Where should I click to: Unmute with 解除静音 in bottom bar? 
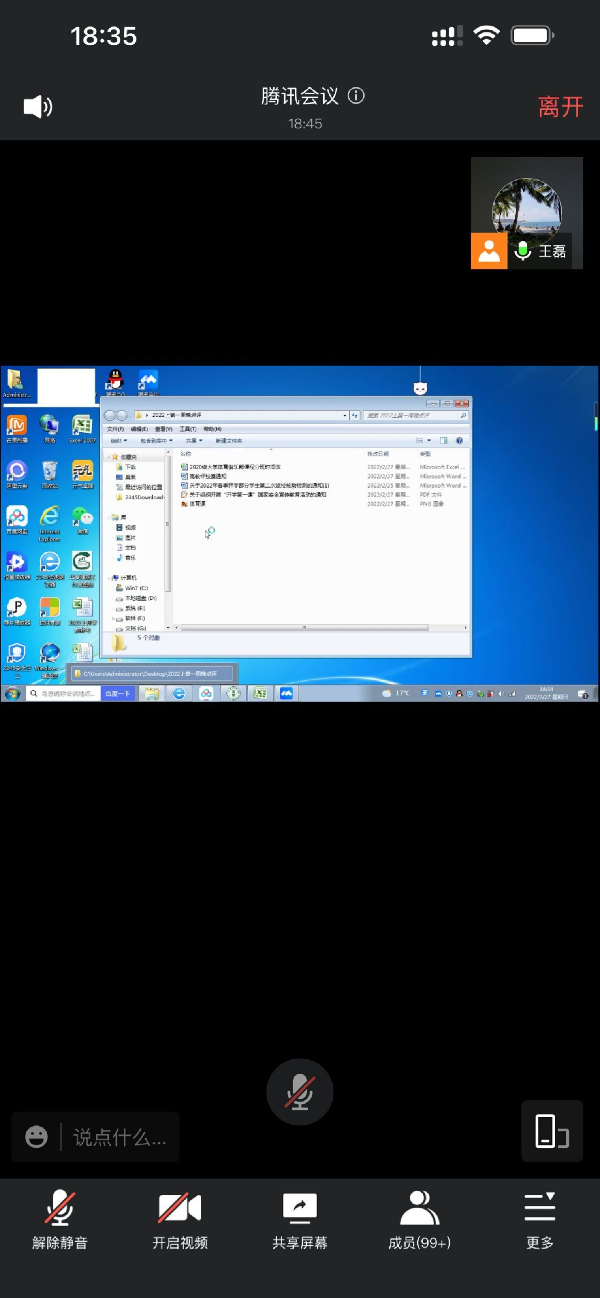(60, 1220)
